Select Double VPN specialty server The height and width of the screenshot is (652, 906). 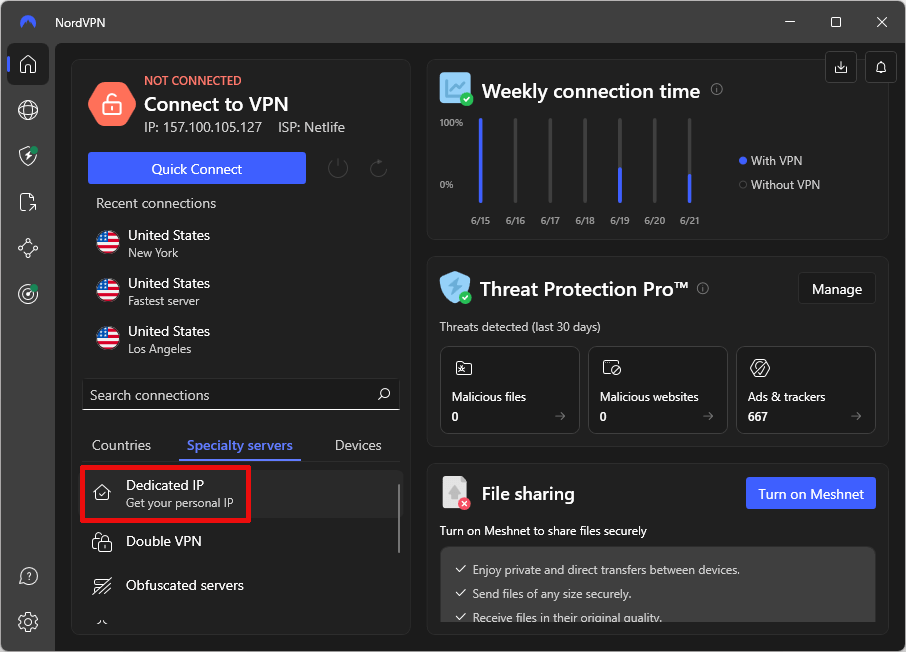pyautogui.click(x=241, y=542)
